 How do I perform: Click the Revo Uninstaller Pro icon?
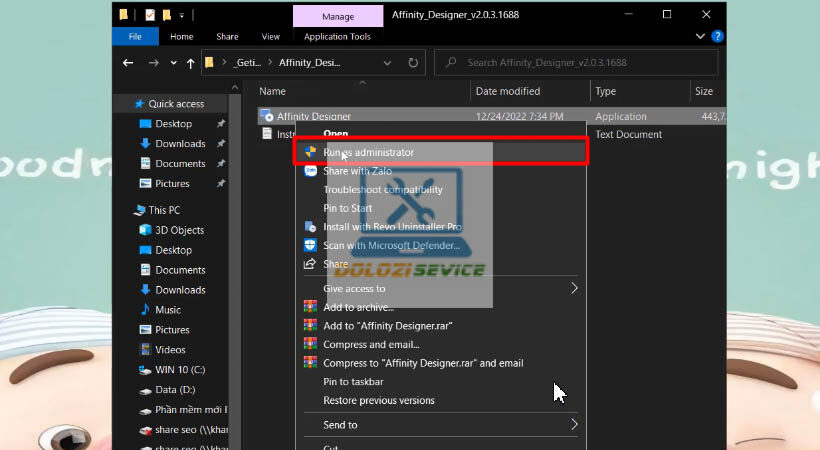310,227
